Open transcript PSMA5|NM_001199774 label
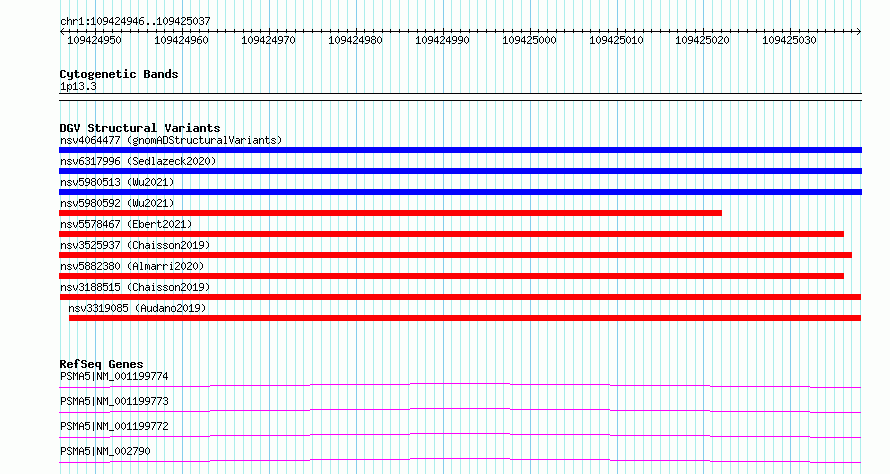This screenshot has width=890, height=474. point(114,376)
